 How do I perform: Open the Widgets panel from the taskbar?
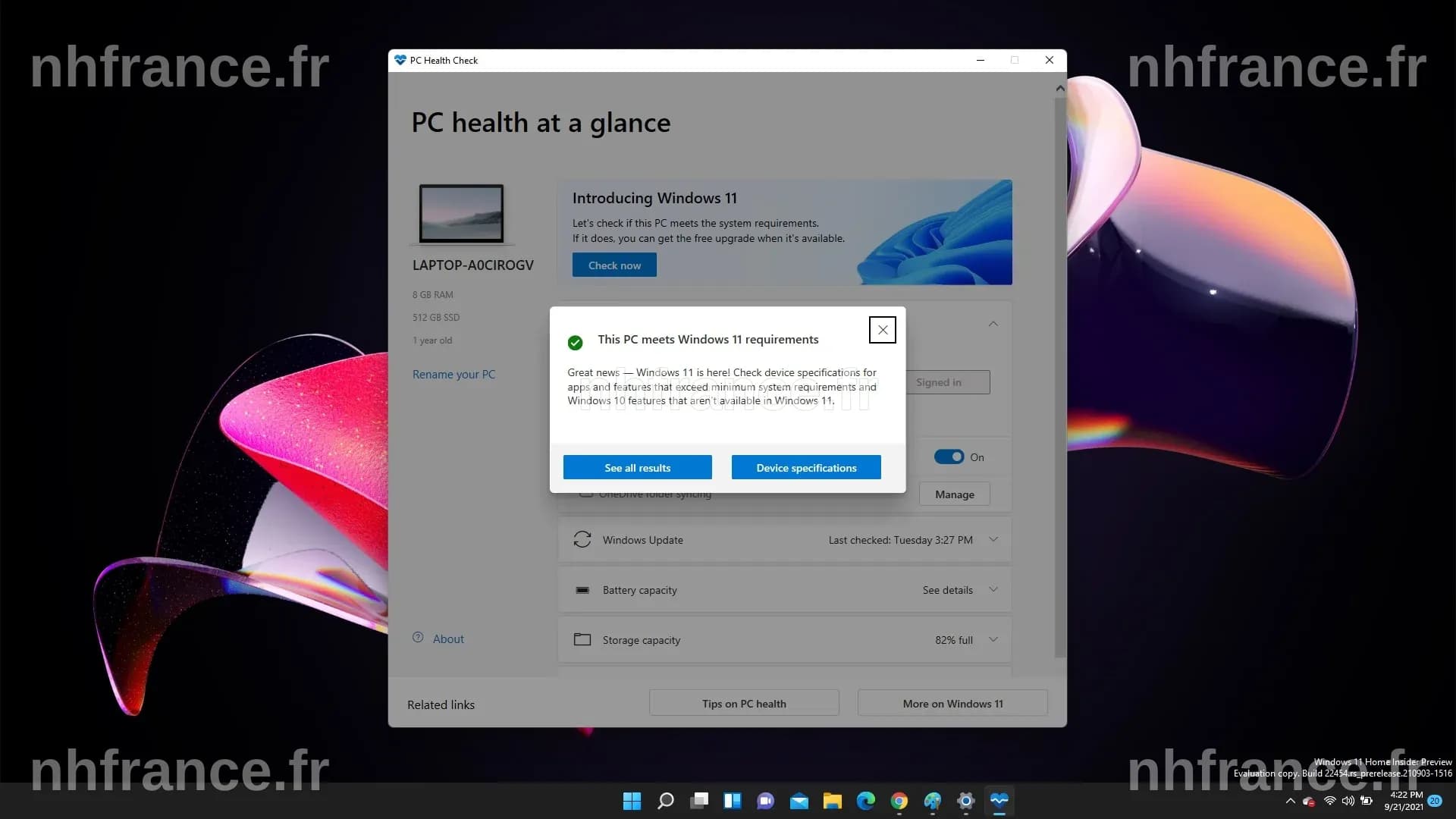[x=732, y=801]
